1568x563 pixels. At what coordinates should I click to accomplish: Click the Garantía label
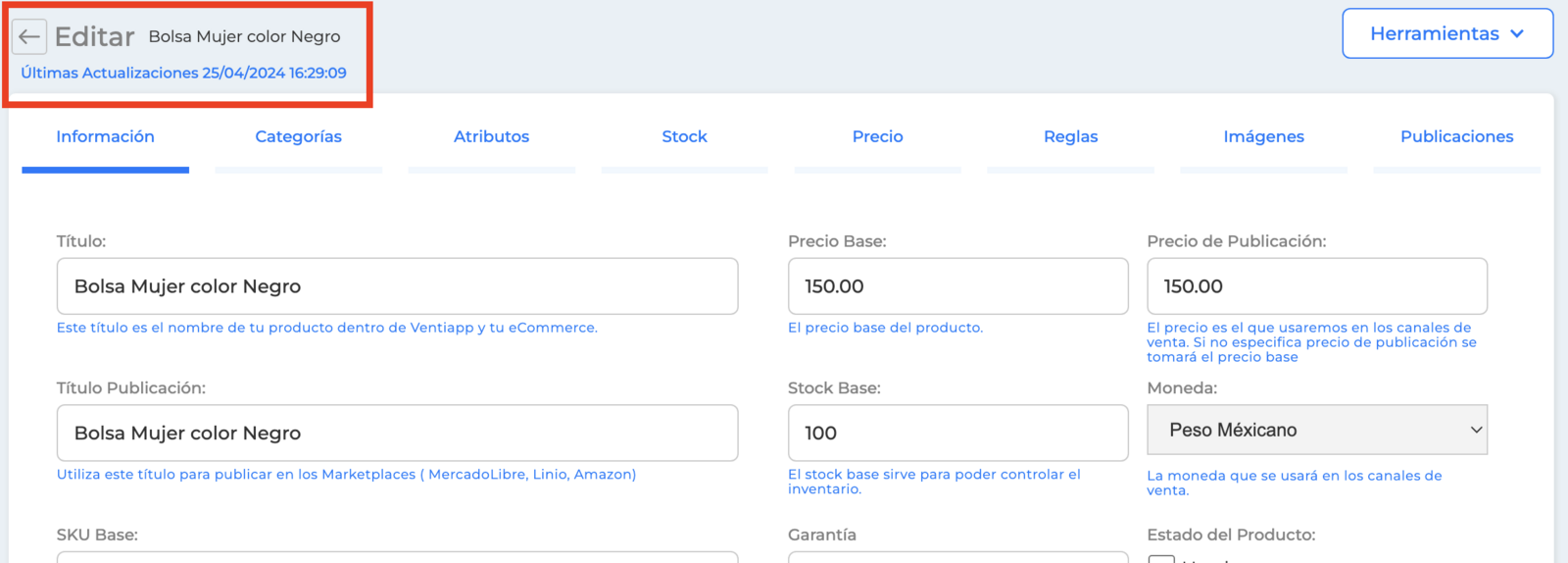pyautogui.click(x=822, y=535)
